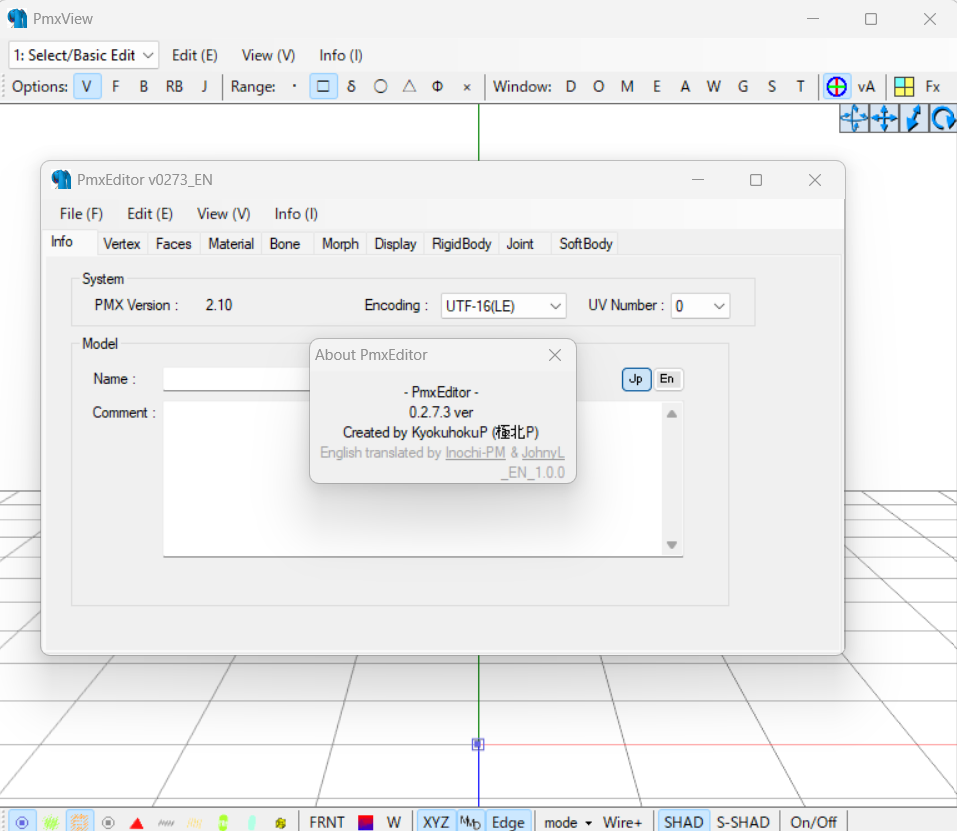Toggle S-SHAD self shadow mode
The image size is (957, 831).
743,822
